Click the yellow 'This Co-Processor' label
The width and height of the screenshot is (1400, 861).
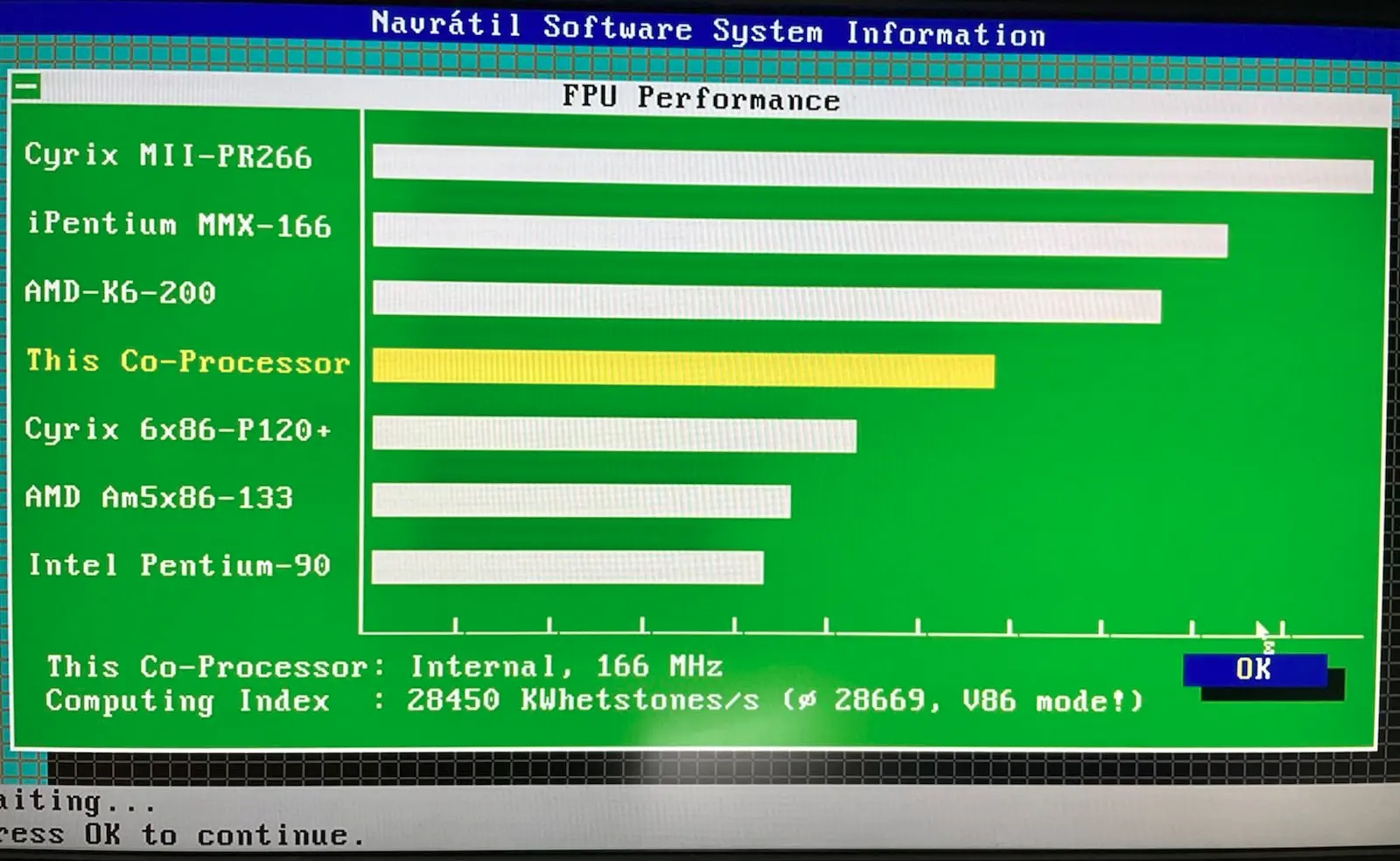tap(188, 360)
